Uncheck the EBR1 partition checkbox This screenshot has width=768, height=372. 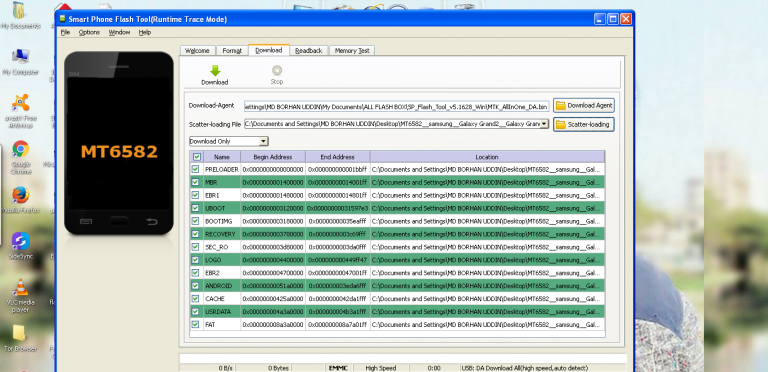click(x=195, y=195)
